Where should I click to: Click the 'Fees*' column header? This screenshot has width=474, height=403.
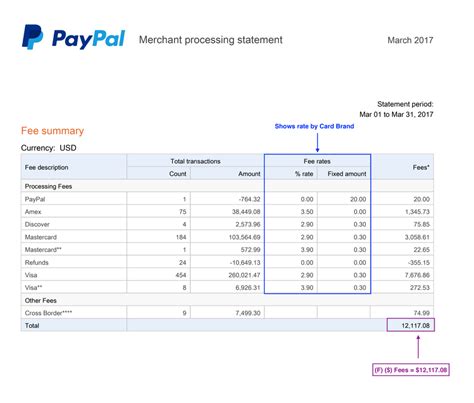click(x=421, y=167)
